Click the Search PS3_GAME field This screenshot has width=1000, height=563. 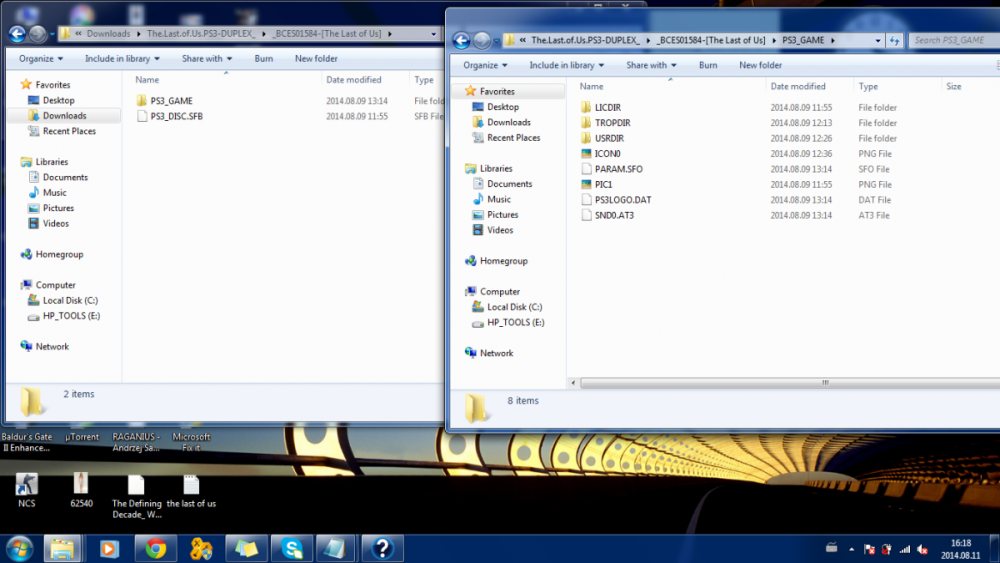(953, 40)
